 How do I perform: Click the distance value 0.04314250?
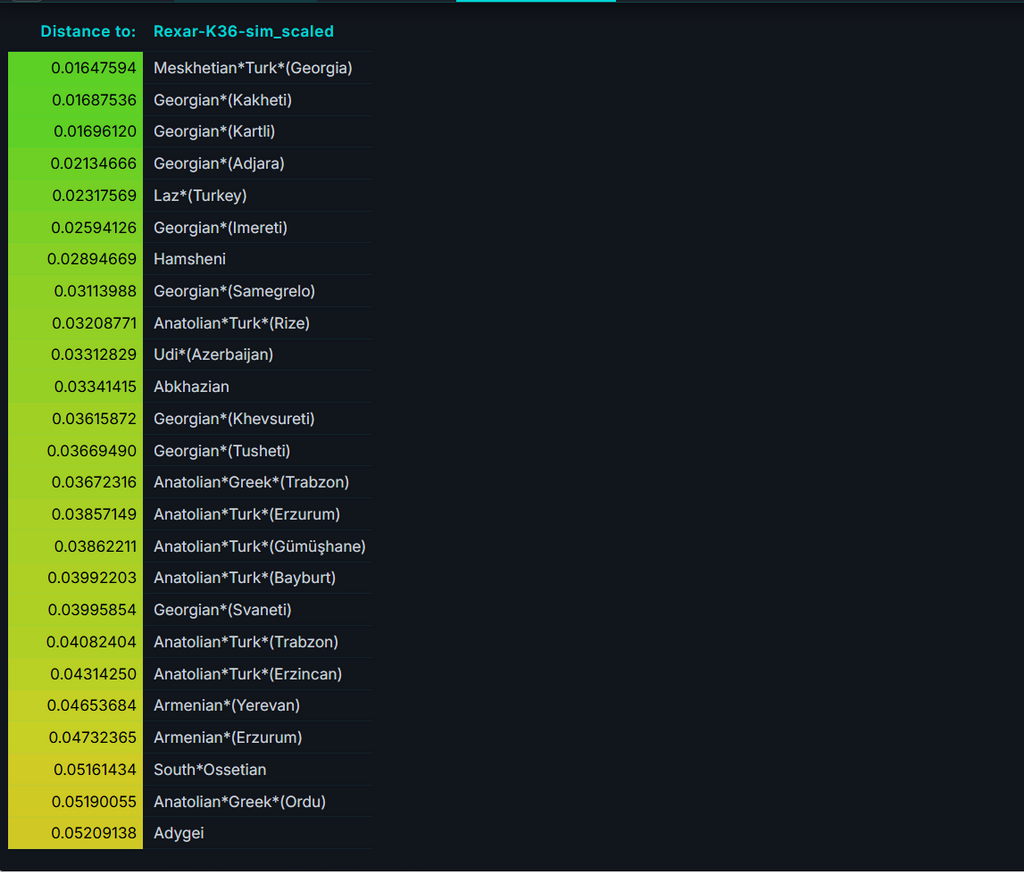pos(93,674)
